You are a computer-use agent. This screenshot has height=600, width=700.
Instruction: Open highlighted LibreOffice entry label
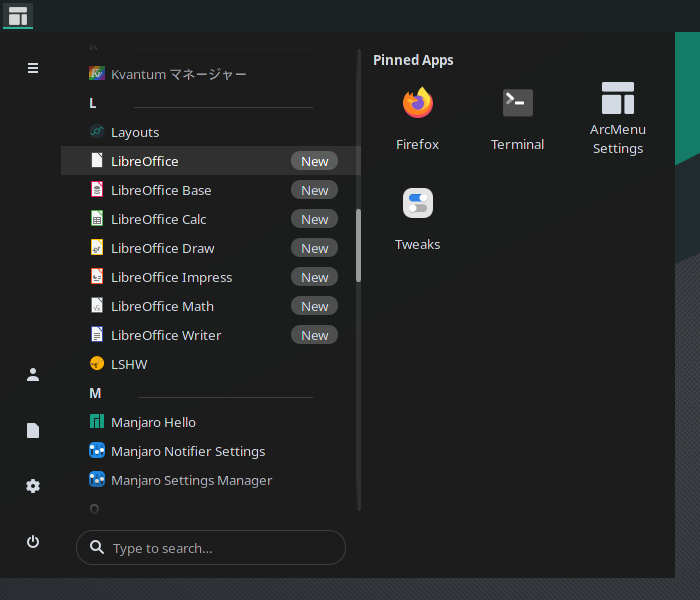[x=145, y=161]
